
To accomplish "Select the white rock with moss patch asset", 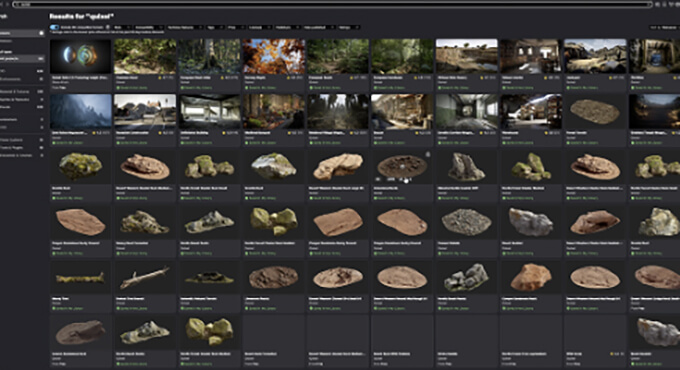I will pyautogui.click(x=273, y=167).
